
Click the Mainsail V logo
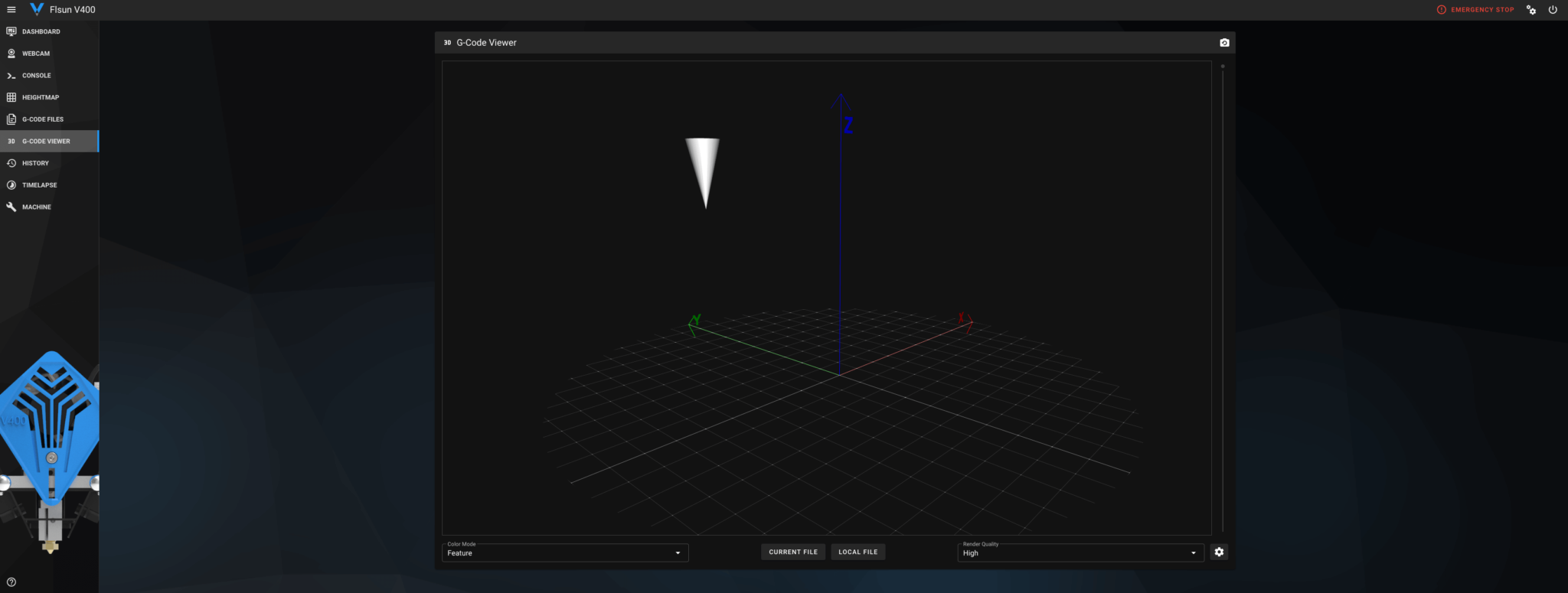pyautogui.click(x=36, y=9)
